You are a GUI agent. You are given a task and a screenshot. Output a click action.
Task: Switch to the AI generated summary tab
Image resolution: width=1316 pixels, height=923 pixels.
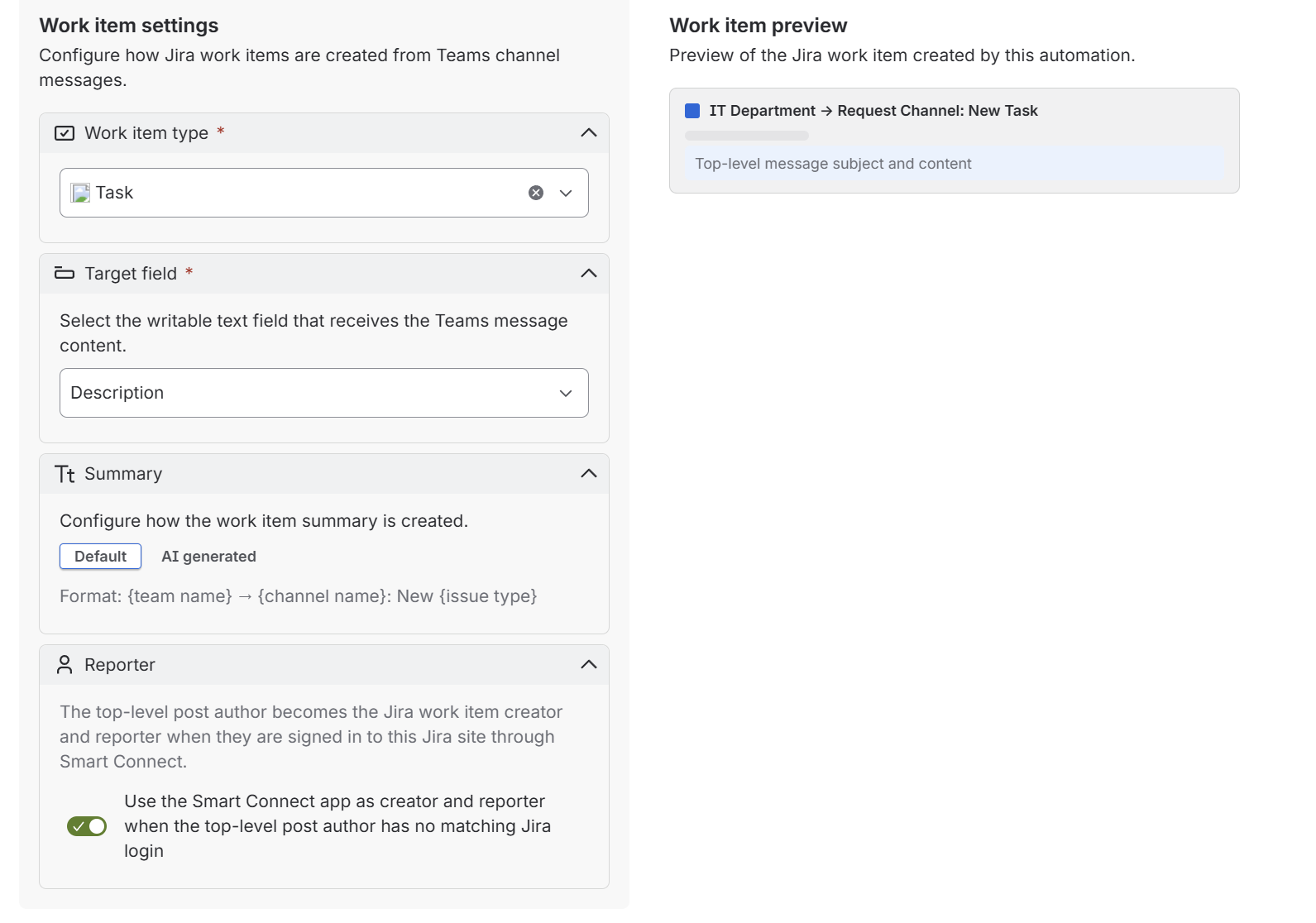208,557
